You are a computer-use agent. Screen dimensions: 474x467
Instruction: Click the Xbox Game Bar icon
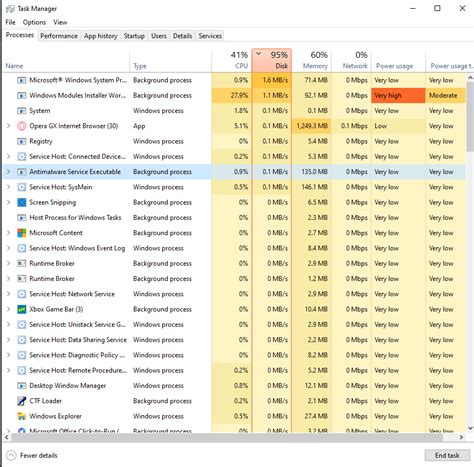[22, 309]
